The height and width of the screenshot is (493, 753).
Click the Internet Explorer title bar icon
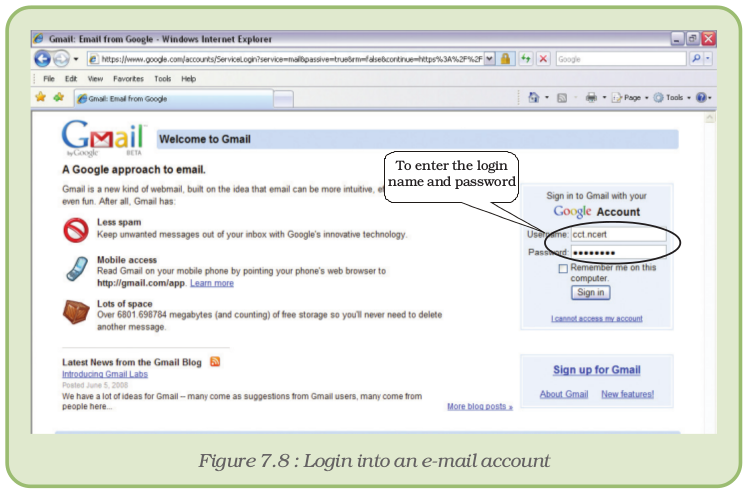(x=39, y=38)
